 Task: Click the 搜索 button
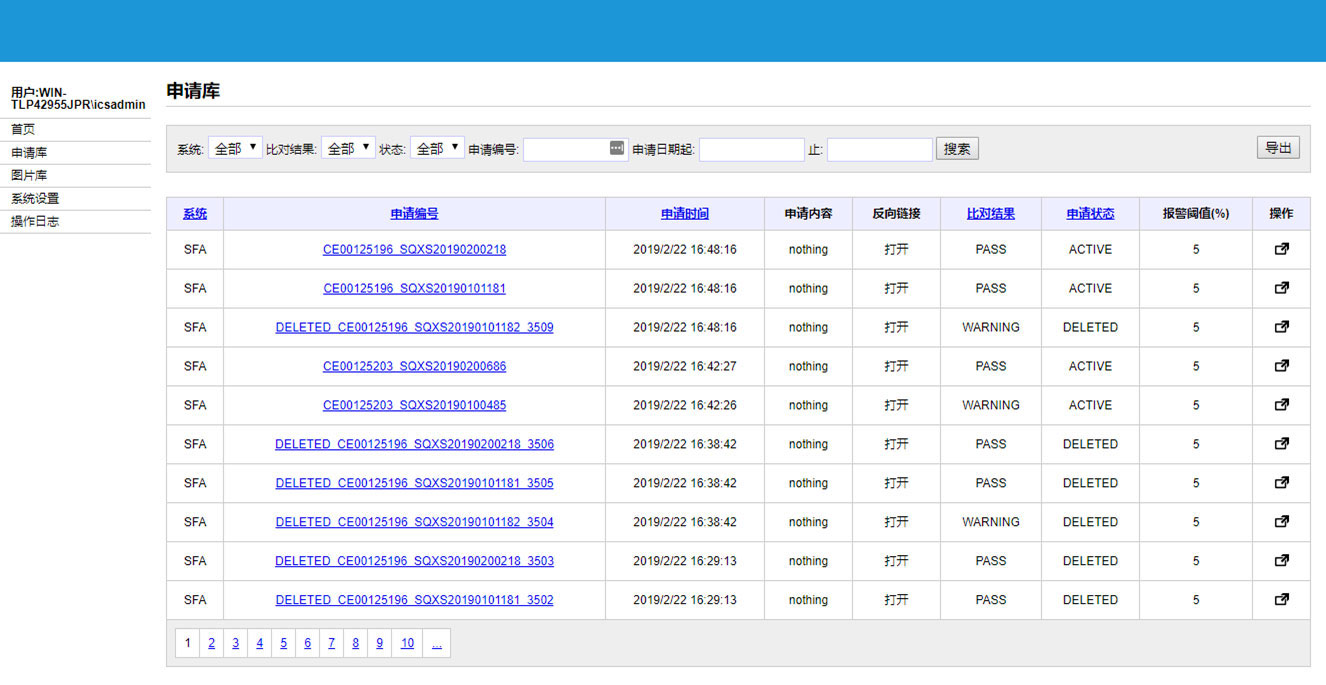coord(957,149)
